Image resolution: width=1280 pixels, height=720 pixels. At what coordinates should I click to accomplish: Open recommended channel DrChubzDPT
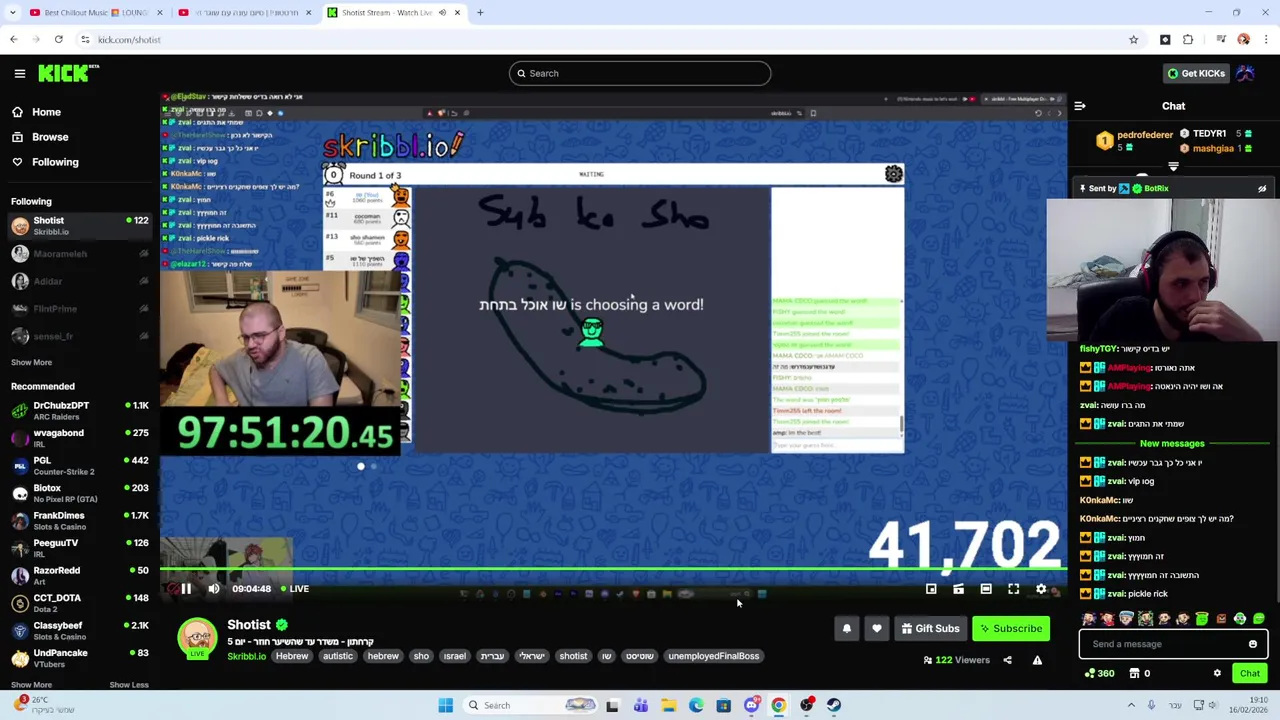pos(79,410)
